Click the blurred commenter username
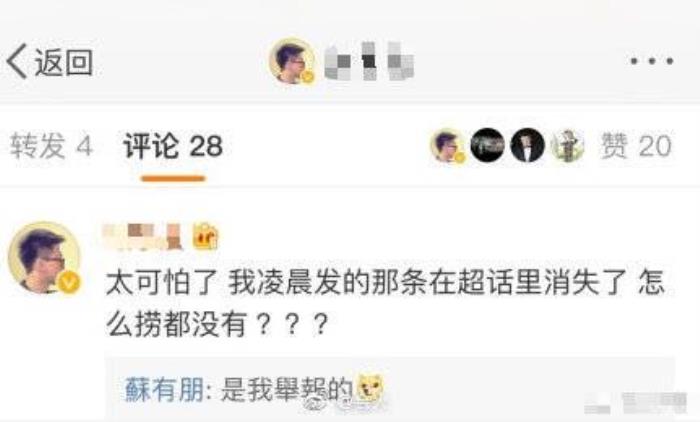The image size is (700, 422). pyautogui.click(x=143, y=237)
